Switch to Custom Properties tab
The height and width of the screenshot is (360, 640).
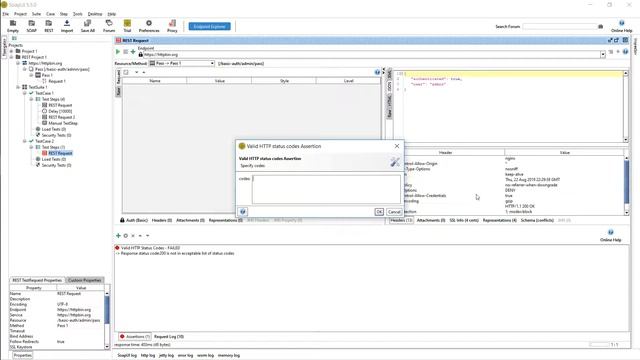(x=84, y=280)
